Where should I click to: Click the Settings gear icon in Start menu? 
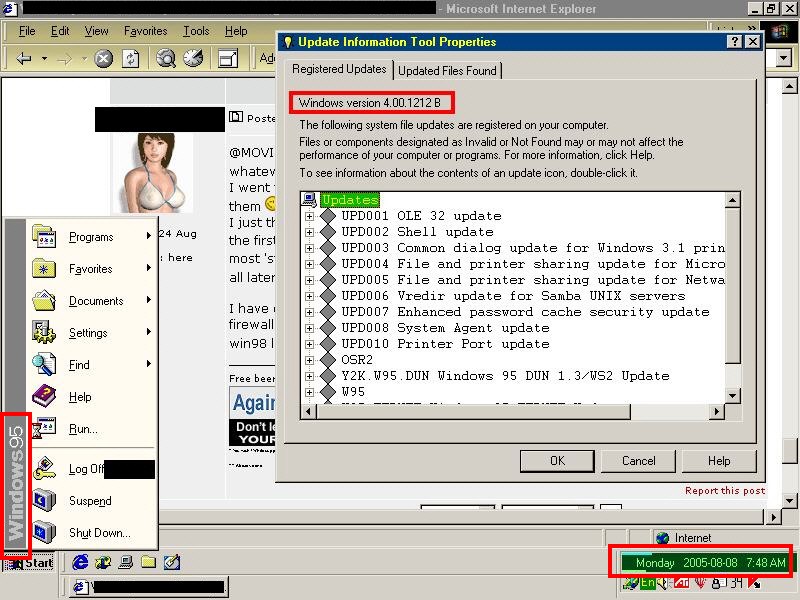coord(44,332)
